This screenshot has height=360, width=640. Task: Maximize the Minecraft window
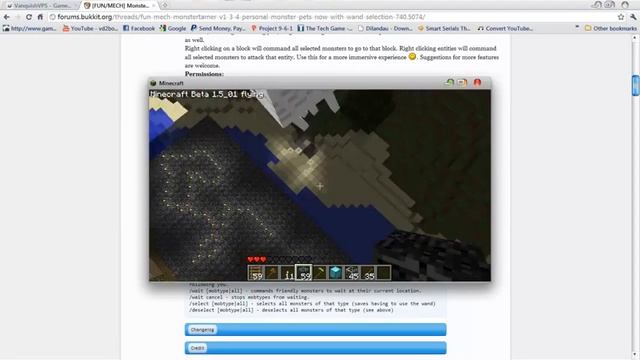tap(462, 82)
